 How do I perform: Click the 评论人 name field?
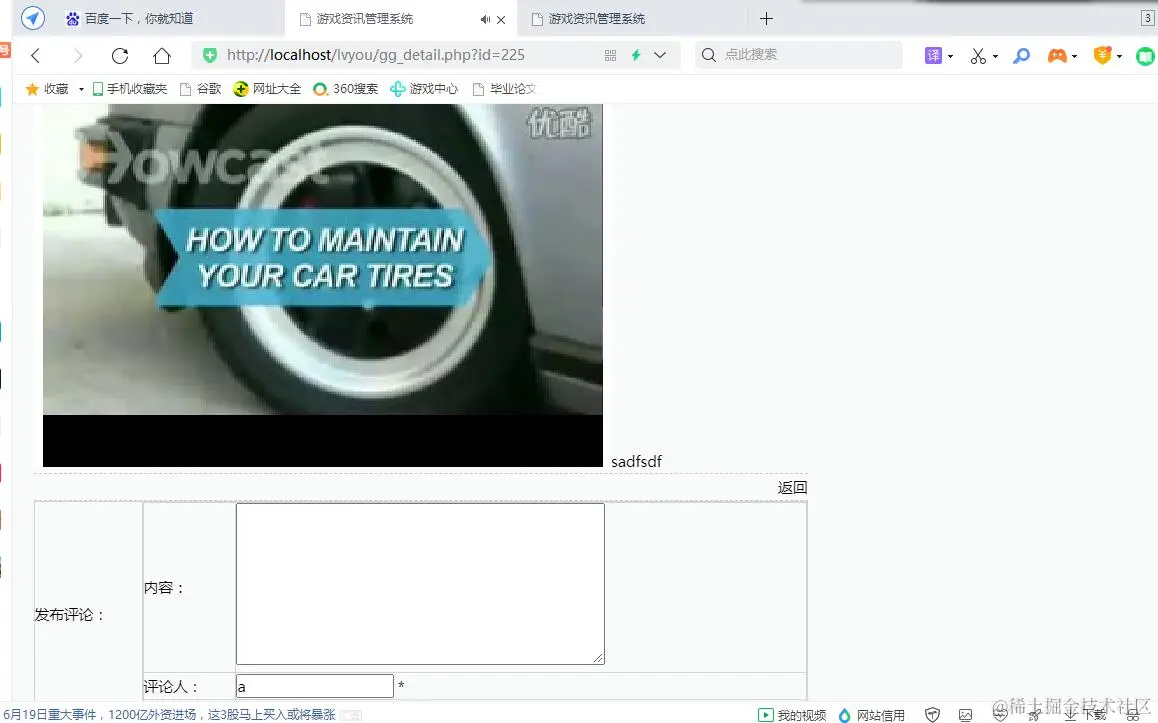tap(315, 686)
